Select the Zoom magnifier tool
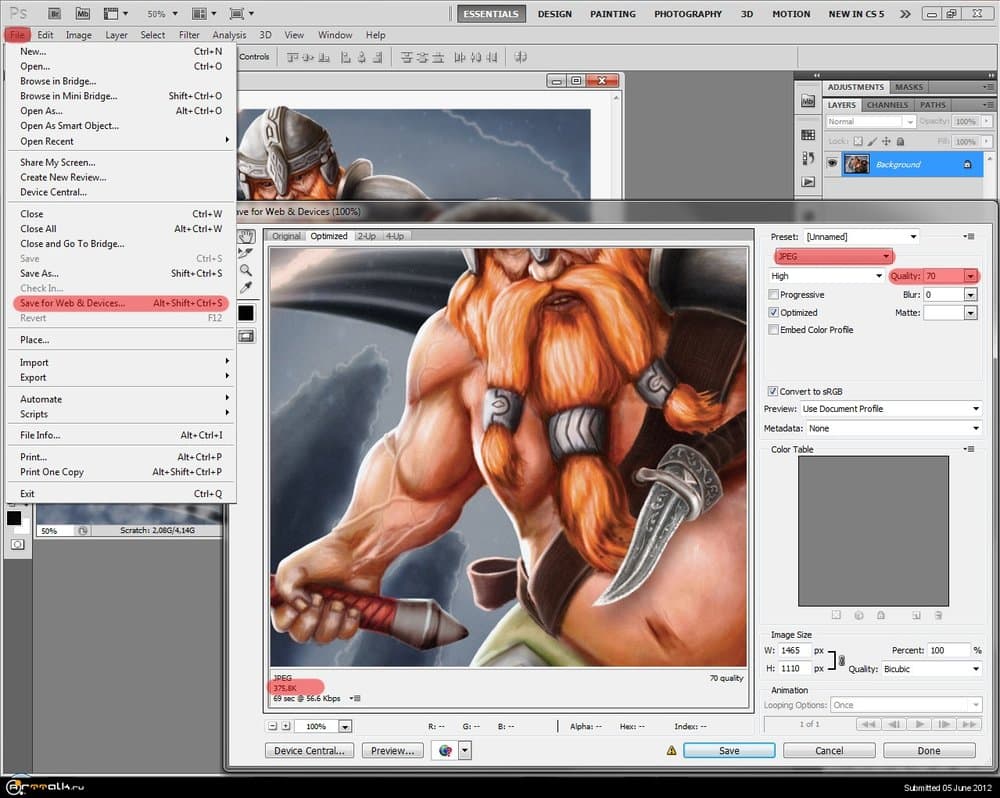 coord(245,270)
